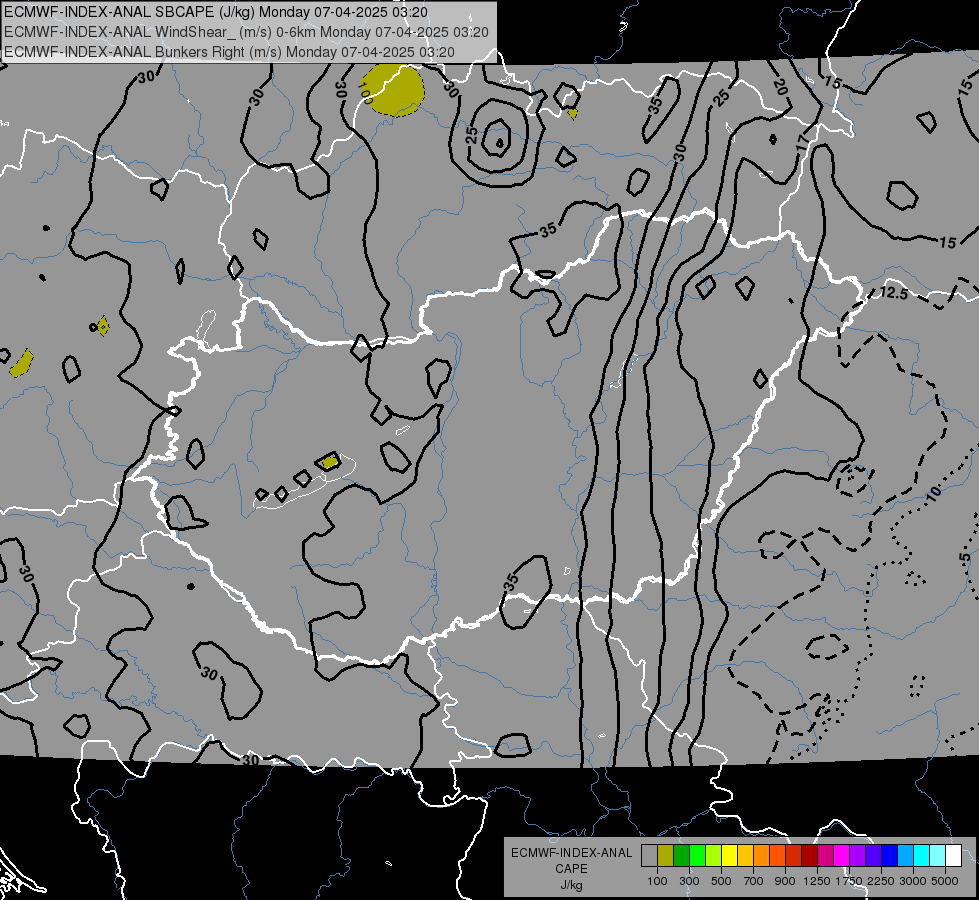The width and height of the screenshot is (979, 900).
Task: Select the magenta legend swatch
Action: point(842,856)
